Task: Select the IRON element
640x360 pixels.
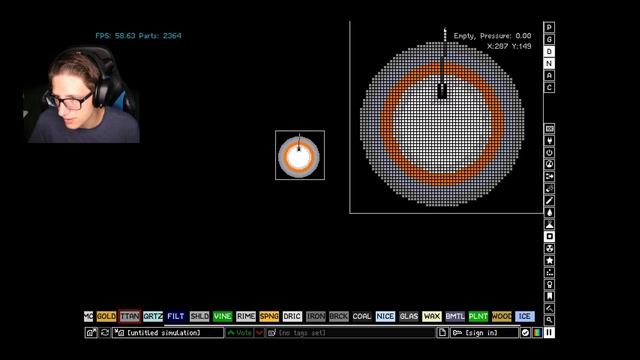Action: coord(316,316)
